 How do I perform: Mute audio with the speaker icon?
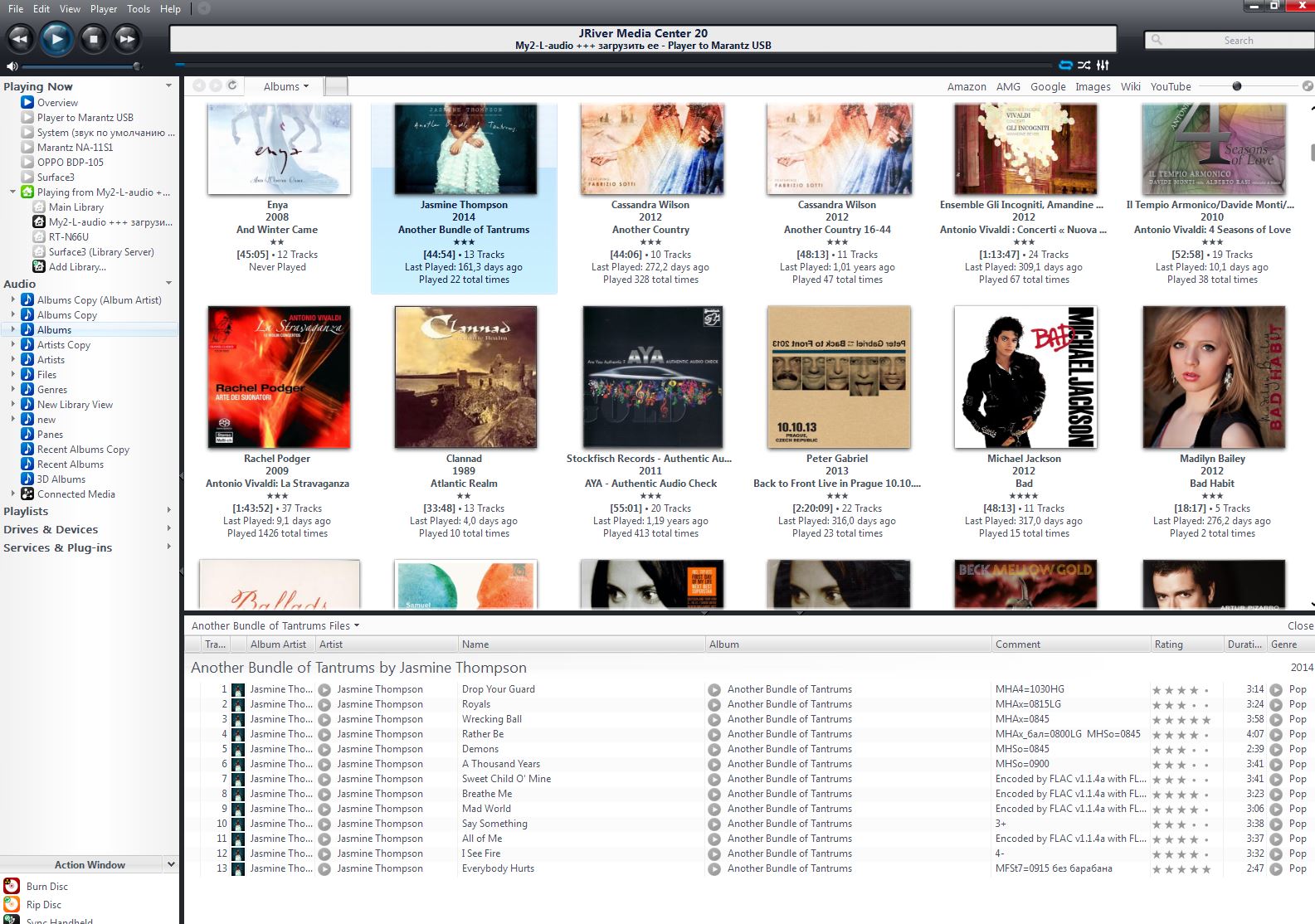12,66
